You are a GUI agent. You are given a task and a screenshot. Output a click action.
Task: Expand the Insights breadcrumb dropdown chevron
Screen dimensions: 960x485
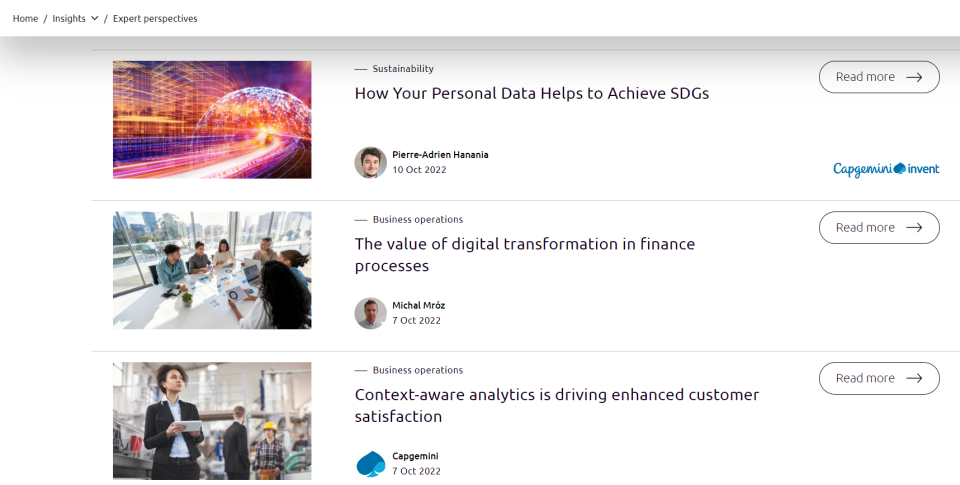coord(95,18)
